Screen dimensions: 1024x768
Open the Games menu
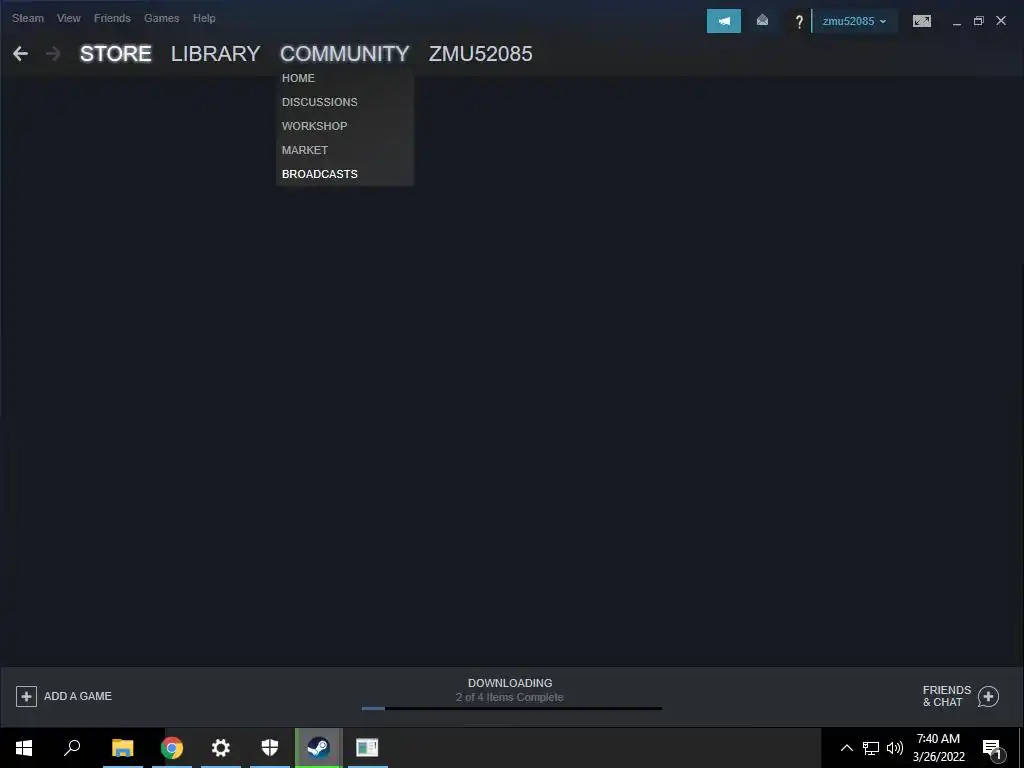tap(161, 18)
